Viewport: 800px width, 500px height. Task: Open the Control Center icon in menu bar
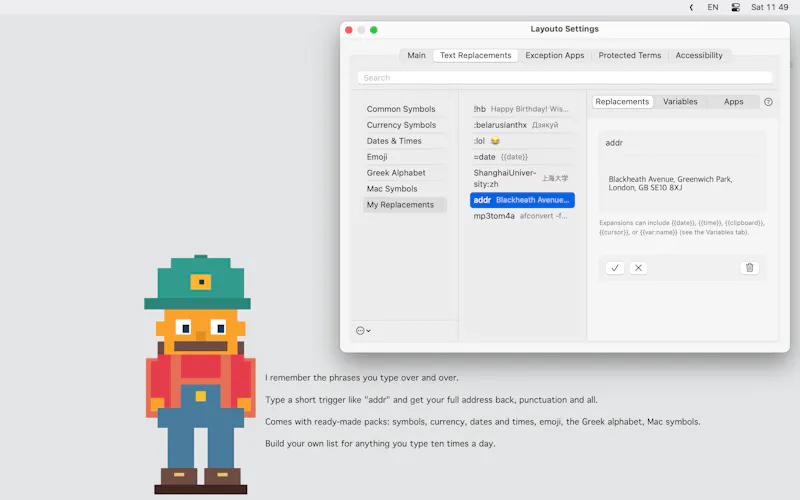735,7
